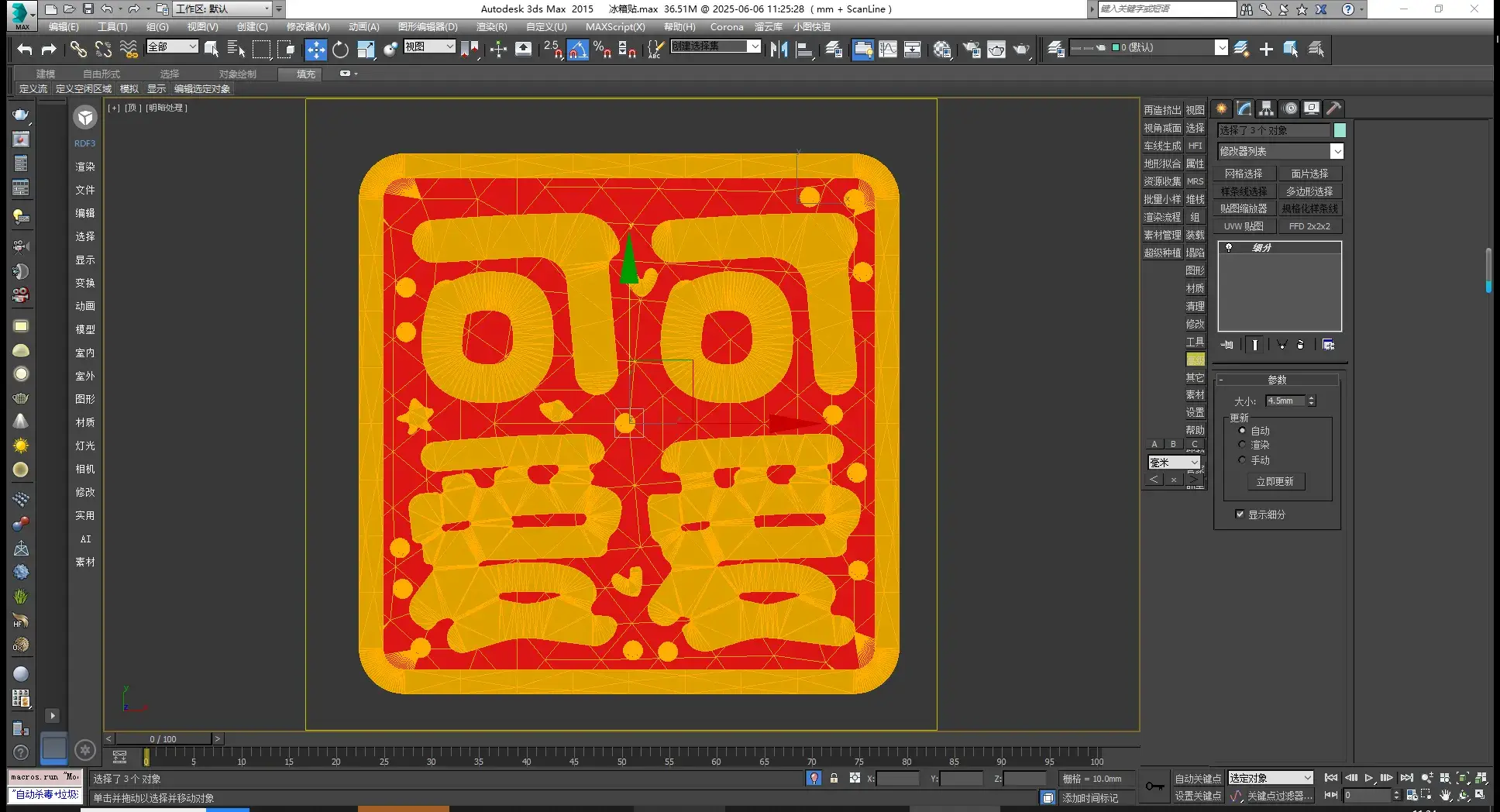Open the 毫米 units dropdown
The height and width of the screenshot is (812, 1500).
[x=1174, y=463]
